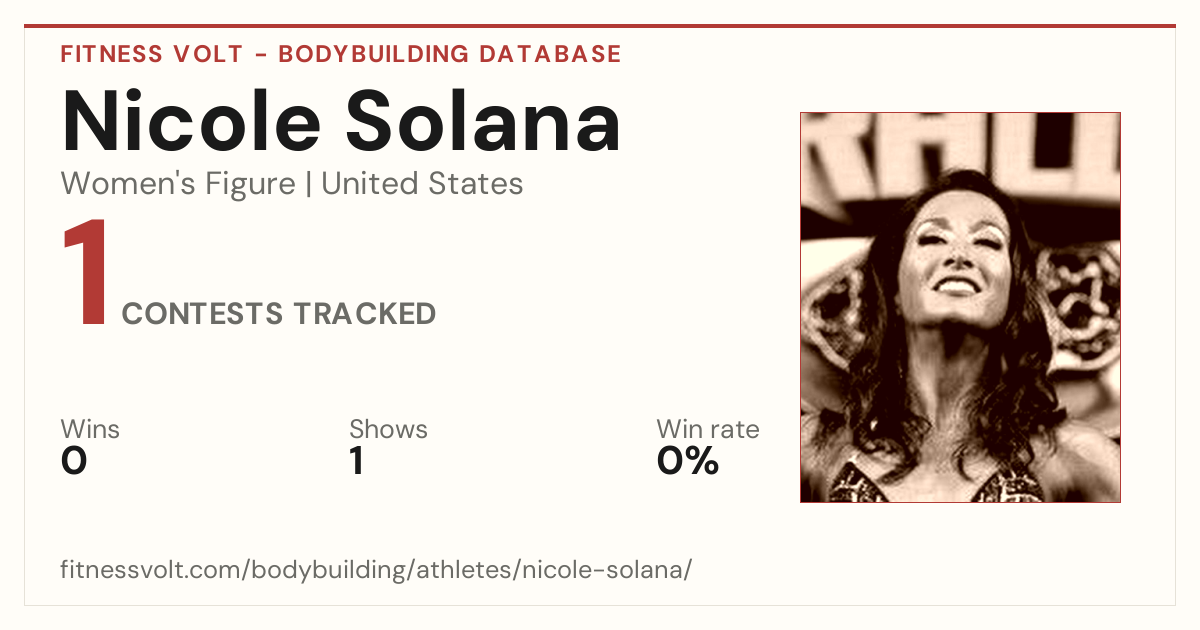The width and height of the screenshot is (1200, 630).
Task: Select the Nicole Solana name heading
Action: click(341, 121)
